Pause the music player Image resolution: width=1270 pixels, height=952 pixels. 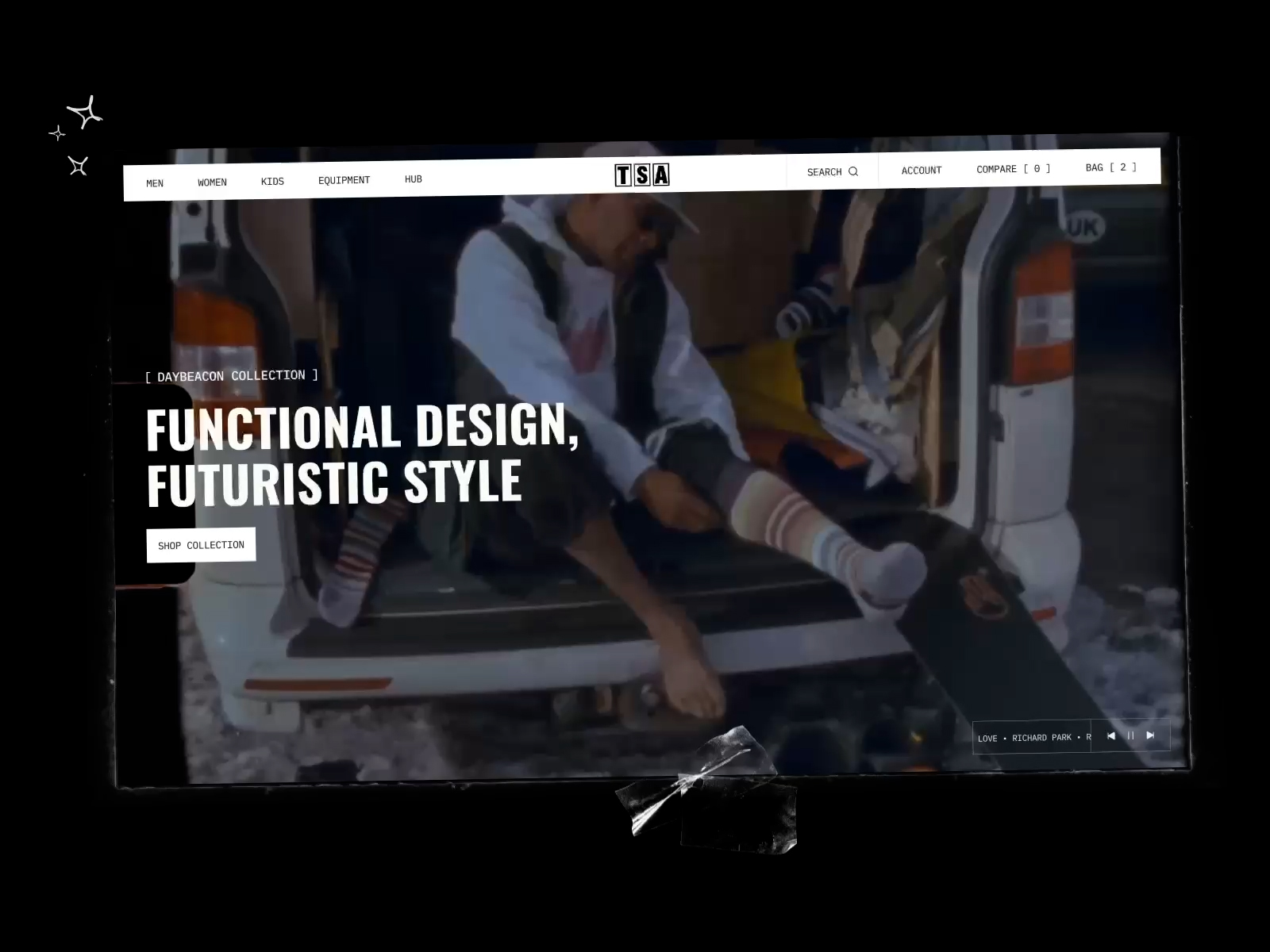(1130, 736)
